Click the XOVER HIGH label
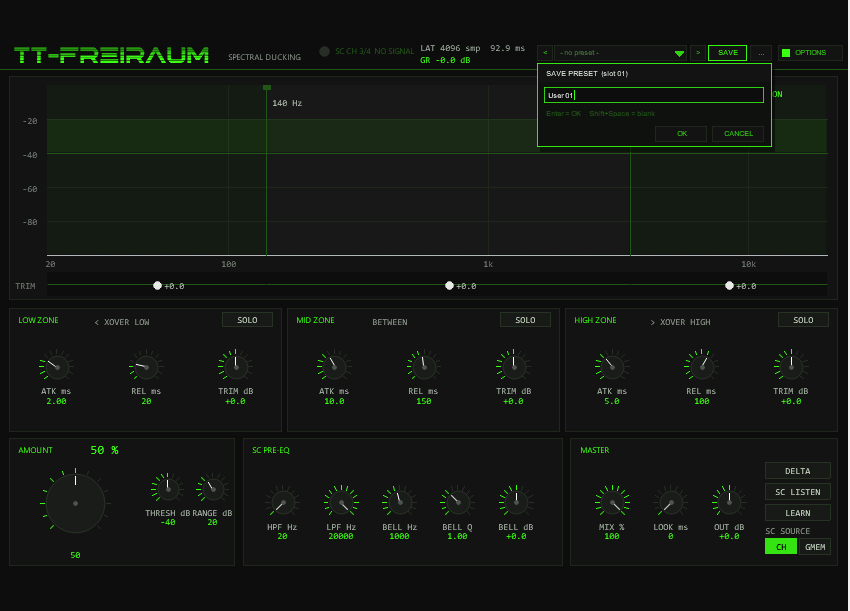 pyautogui.click(x=680, y=322)
